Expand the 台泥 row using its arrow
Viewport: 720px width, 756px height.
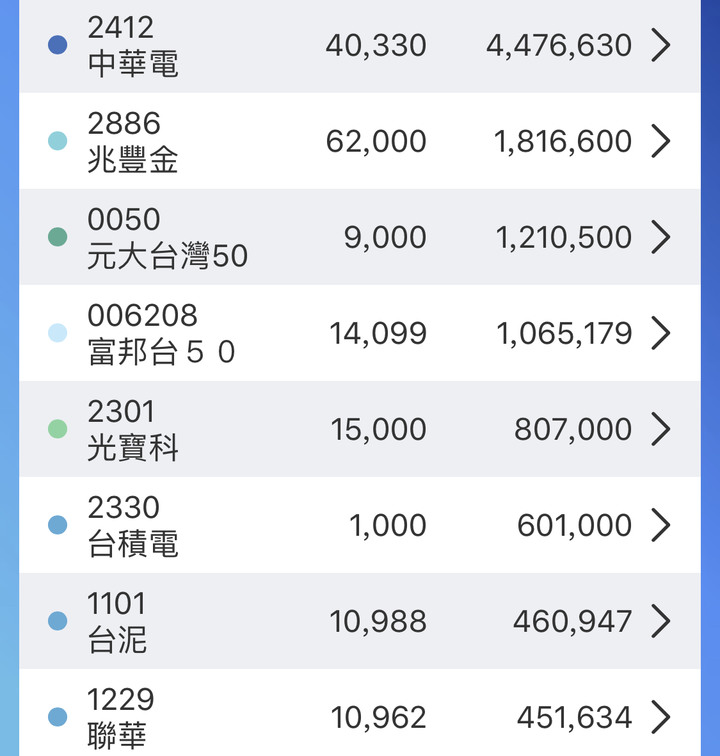pyautogui.click(x=660, y=621)
